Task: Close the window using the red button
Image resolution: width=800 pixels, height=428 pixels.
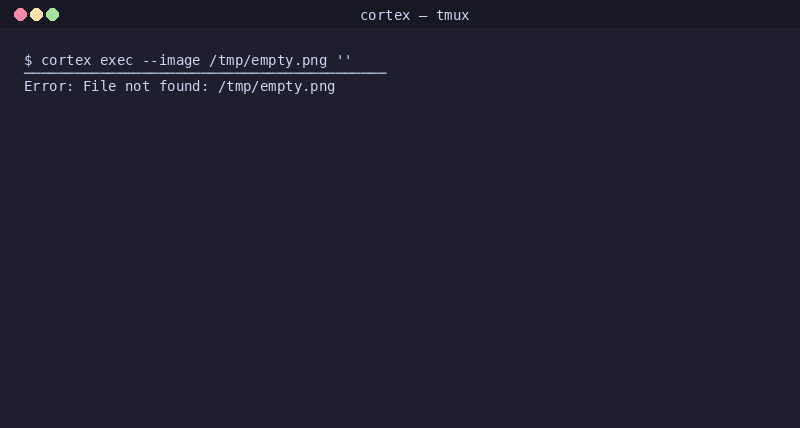Action: click(x=20, y=15)
